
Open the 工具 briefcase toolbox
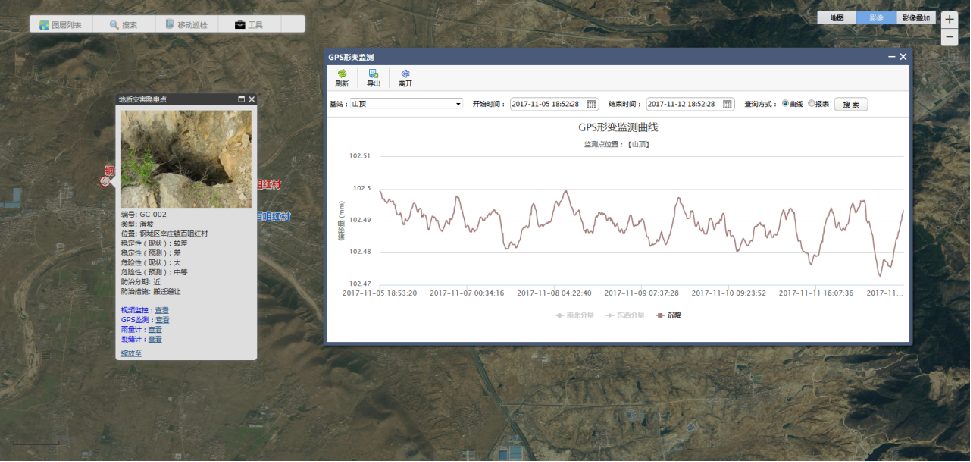tap(249, 25)
